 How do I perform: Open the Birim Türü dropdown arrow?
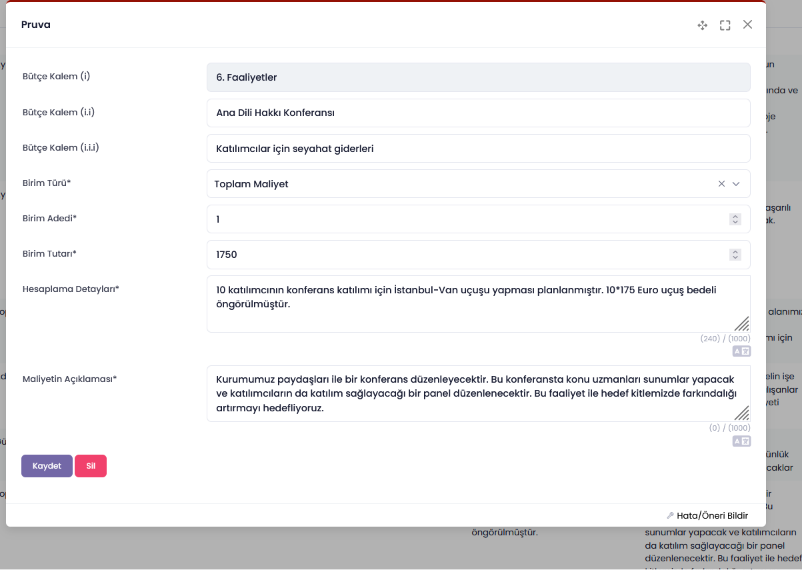[736, 184]
